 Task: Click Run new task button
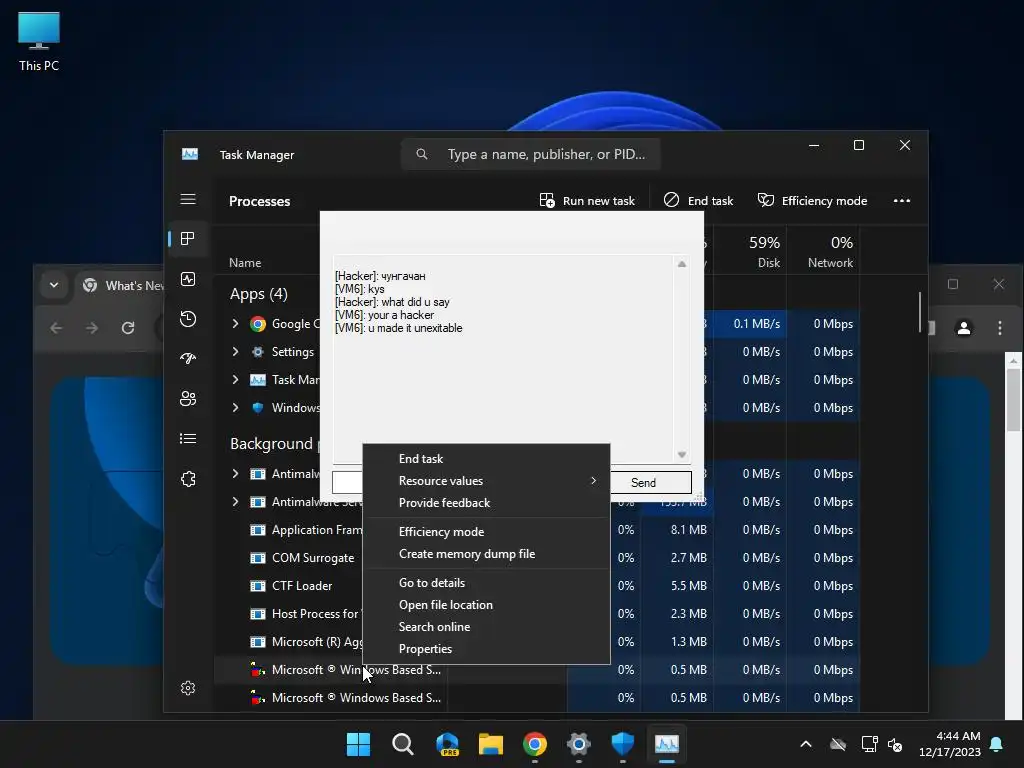(587, 200)
